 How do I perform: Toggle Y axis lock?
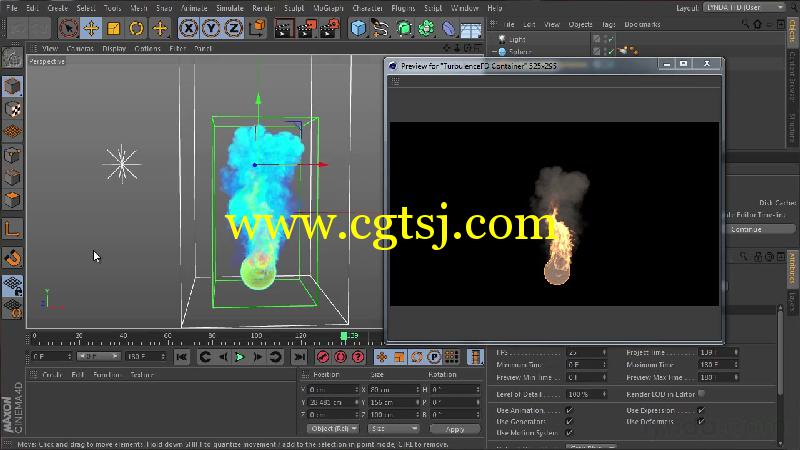coord(211,28)
